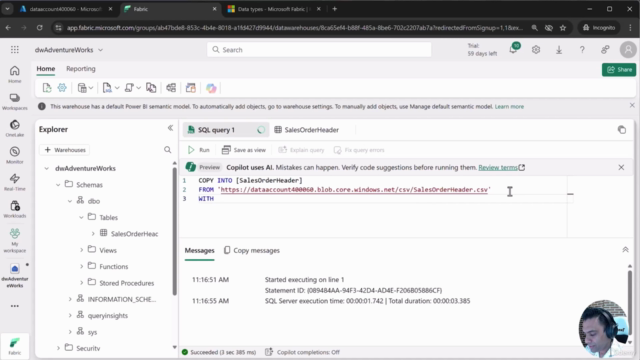Click the Get data icon in toolbar
Screen dimensions: 640x360
[82, 88]
